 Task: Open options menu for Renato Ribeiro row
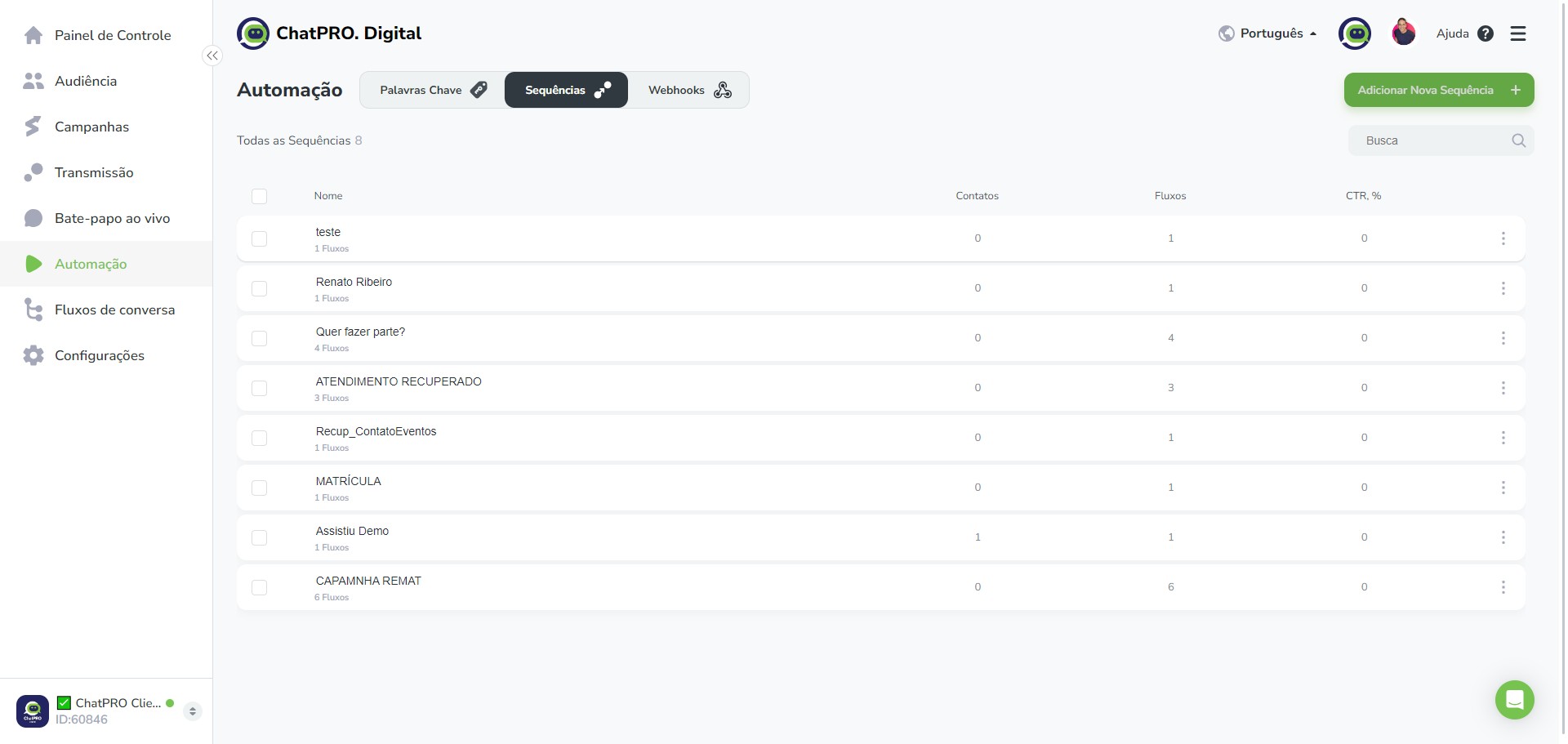1503,288
